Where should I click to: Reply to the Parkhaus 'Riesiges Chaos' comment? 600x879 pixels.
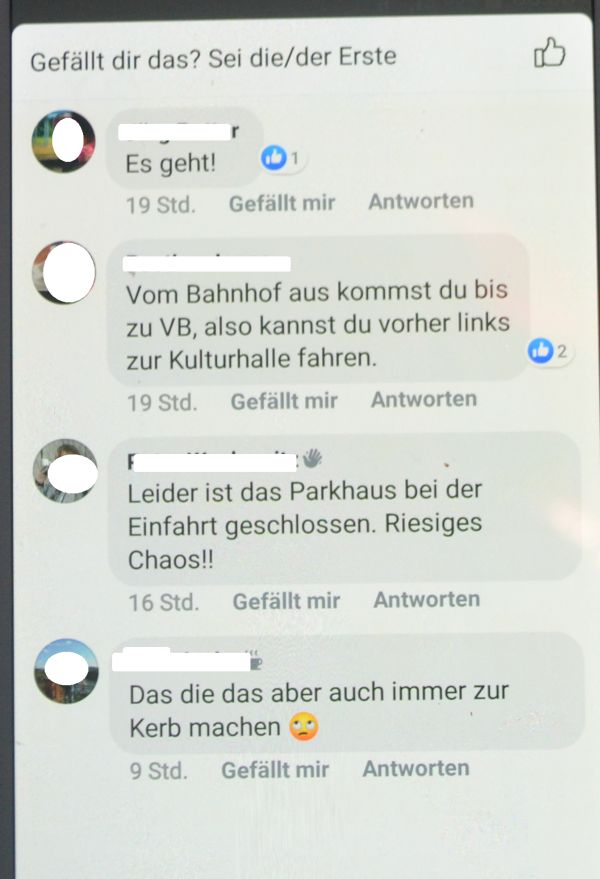[427, 599]
